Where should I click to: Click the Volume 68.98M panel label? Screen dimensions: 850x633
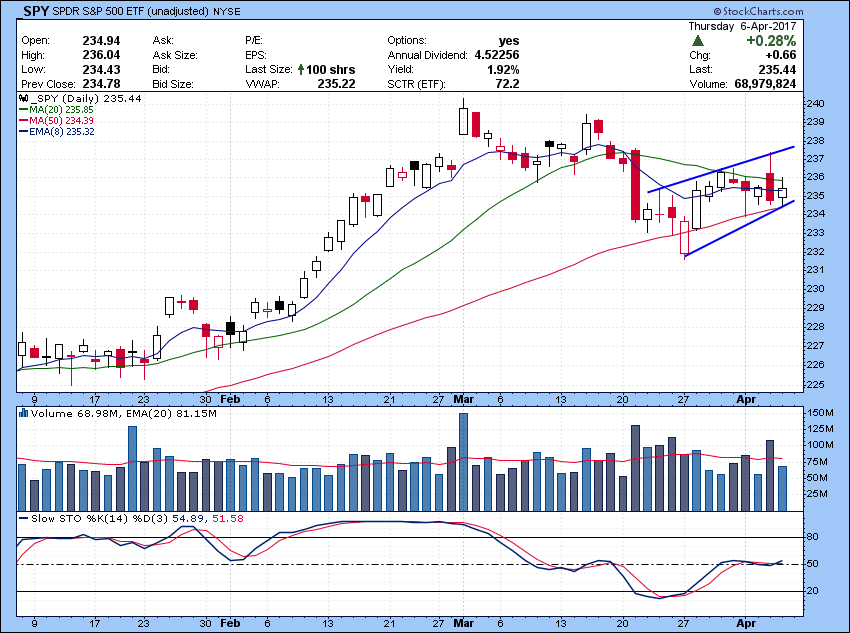click(x=76, y=414)
